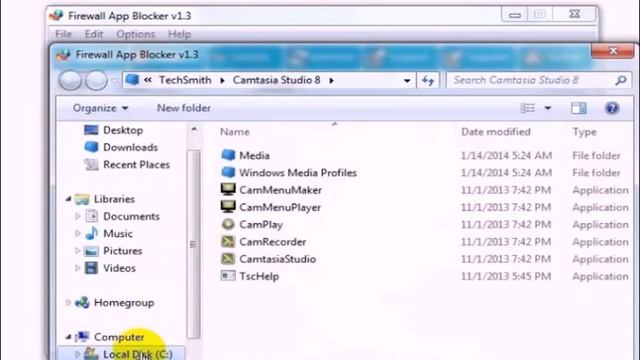Click the Media folder icon
Image resolution: width=640 pixels, height=360 pixels.
228,155
